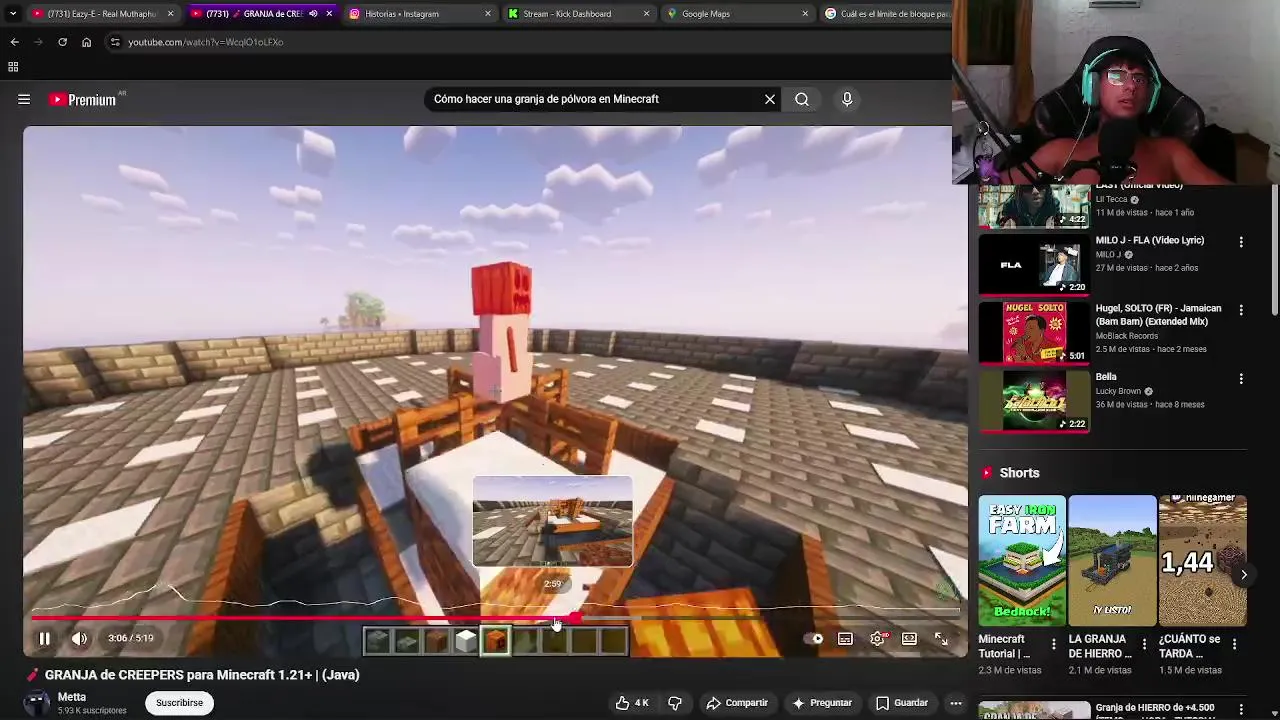Viewport: 1280px width, 720px height.
Task: Save video with Guardar button
Action: [901, 703]
